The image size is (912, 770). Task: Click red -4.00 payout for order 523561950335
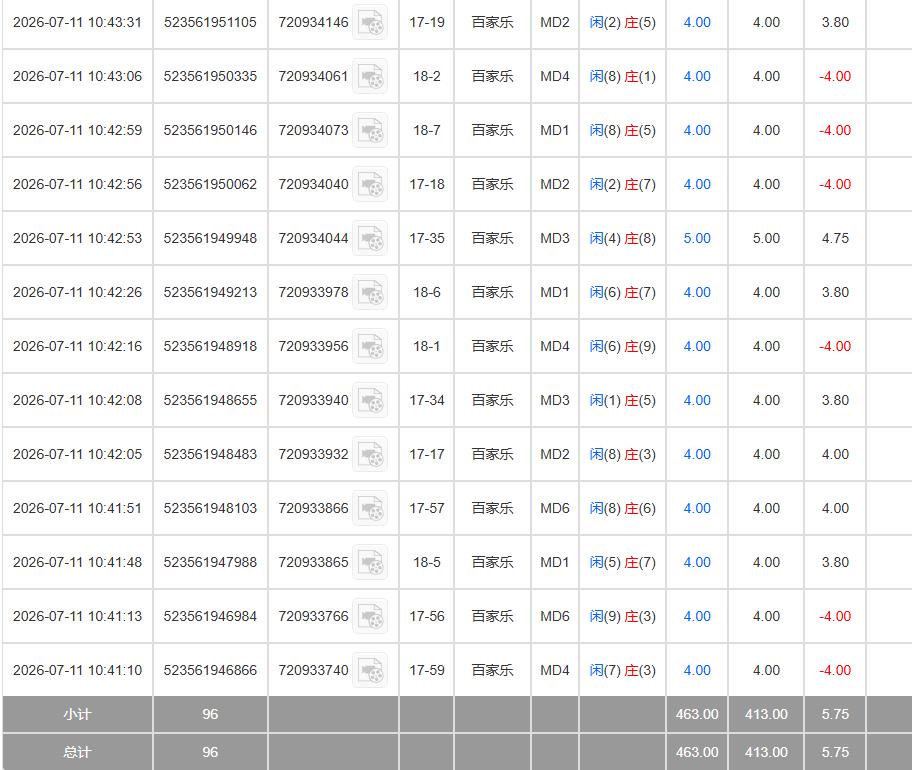tap(835, 77)
